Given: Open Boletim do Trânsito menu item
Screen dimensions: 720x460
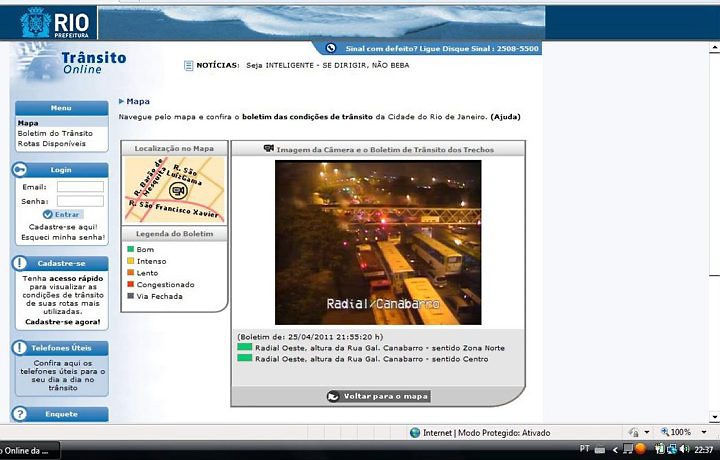Looking at the screenshot, I should pyautogui.click(x=55, y=133).
